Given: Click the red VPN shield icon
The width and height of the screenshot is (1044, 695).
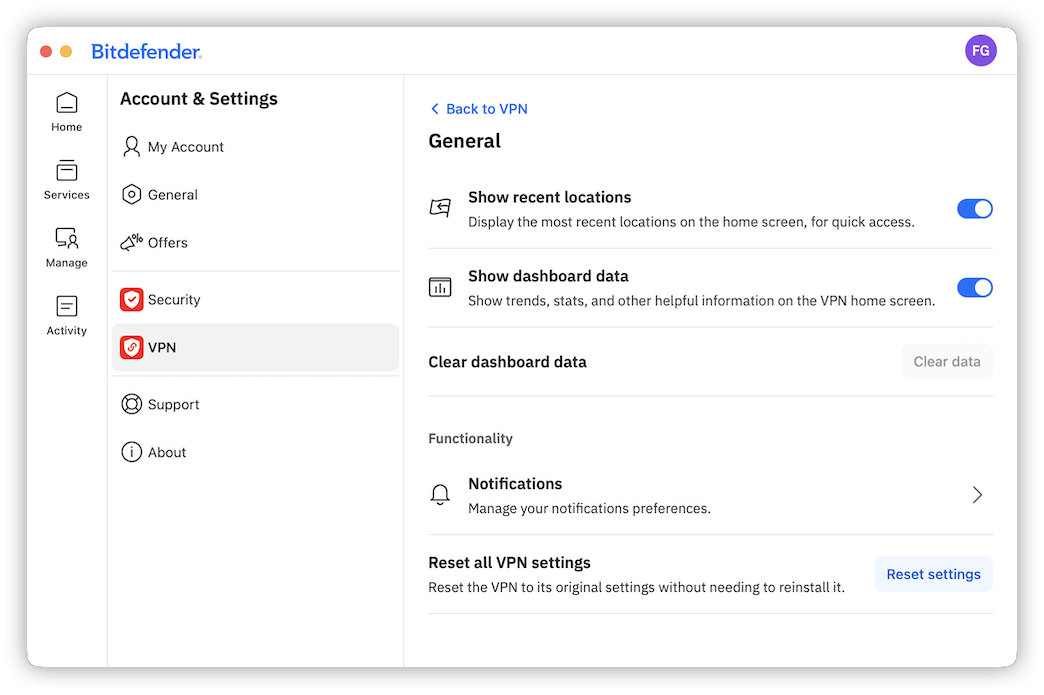Looking at the screenshot, I should (131, 348).
